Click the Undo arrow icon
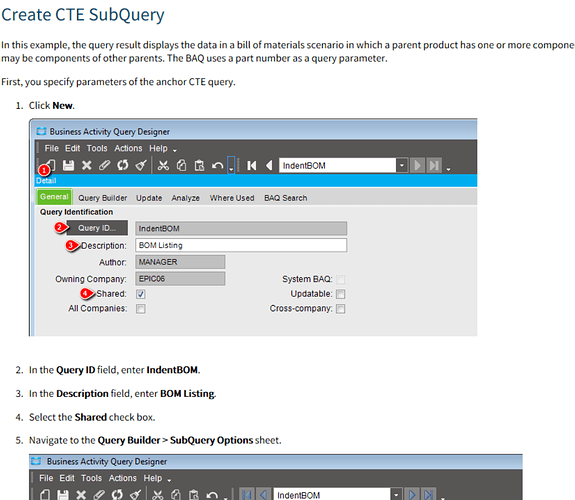575x500 pixels. coord(217,166)
